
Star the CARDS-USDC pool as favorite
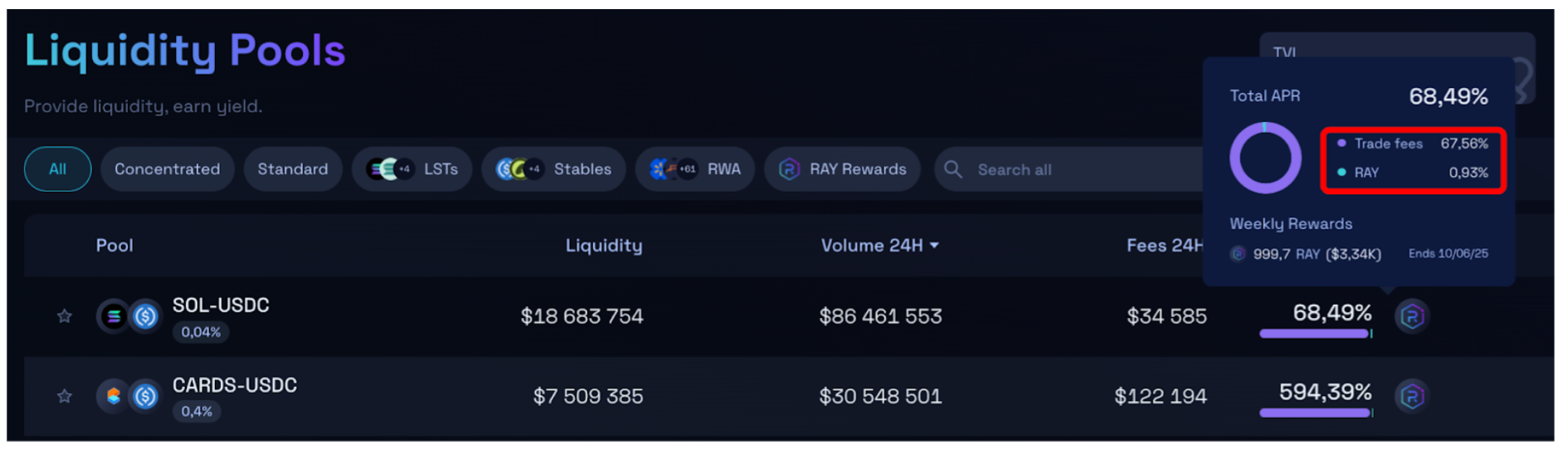64,396
